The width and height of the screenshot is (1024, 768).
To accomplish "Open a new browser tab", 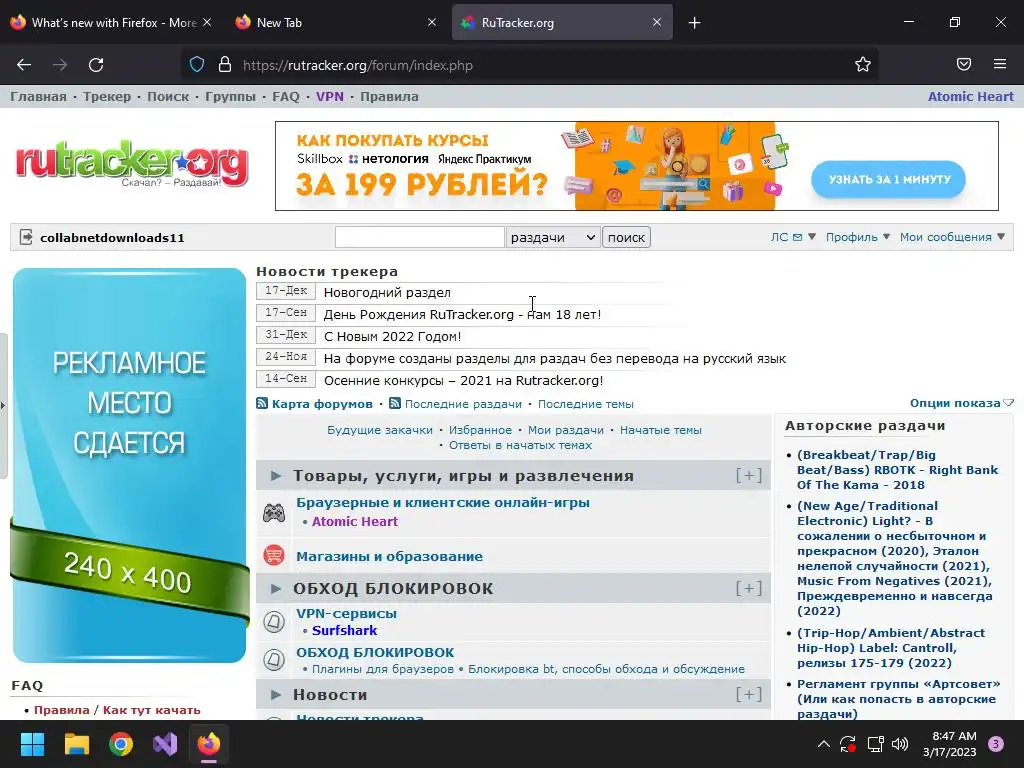I will tap(694, 23).
